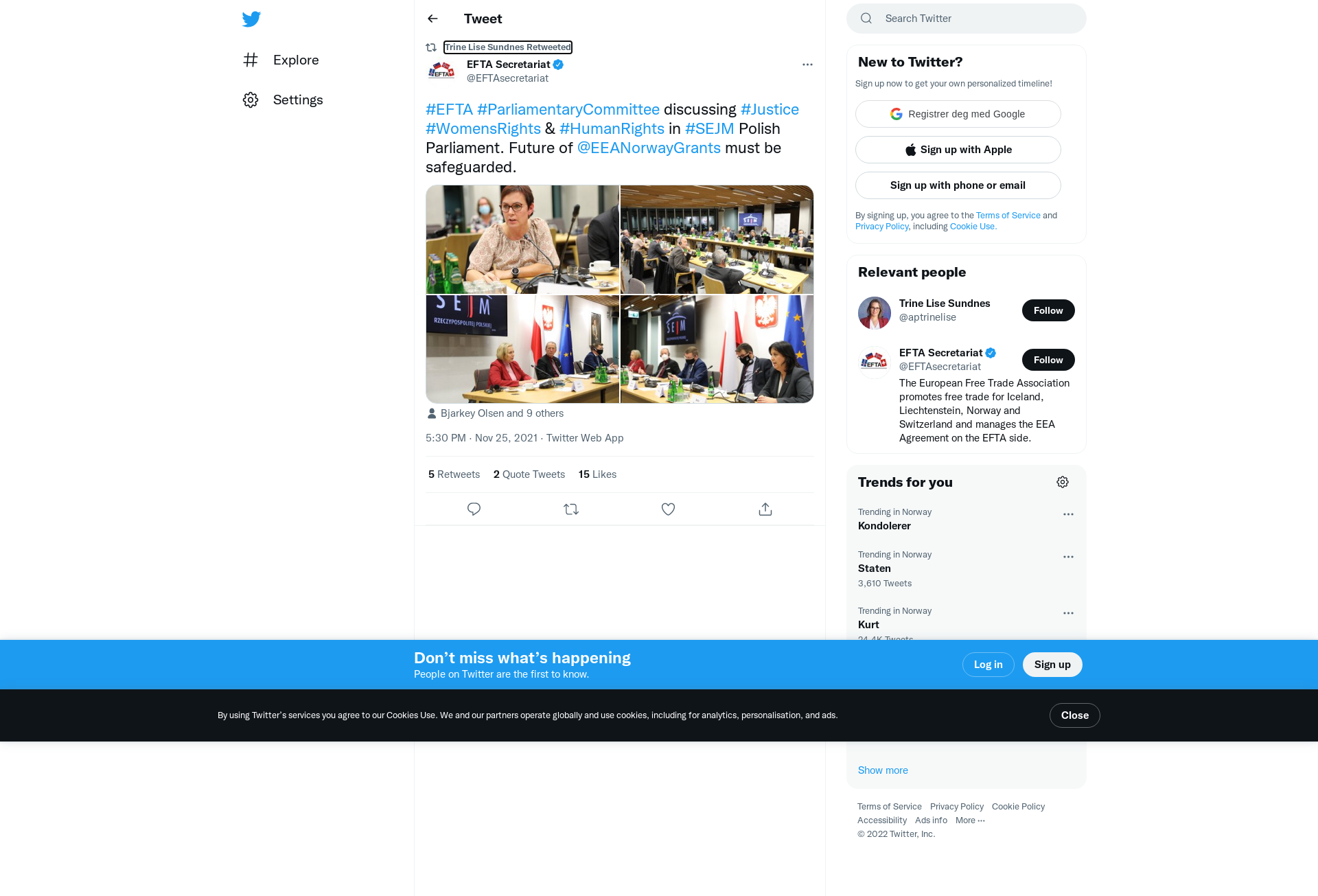Open the #HumanRights hashtag link
Viewport: 1318px width, 896px height.
pyautogui.click(x=612, y=128)
